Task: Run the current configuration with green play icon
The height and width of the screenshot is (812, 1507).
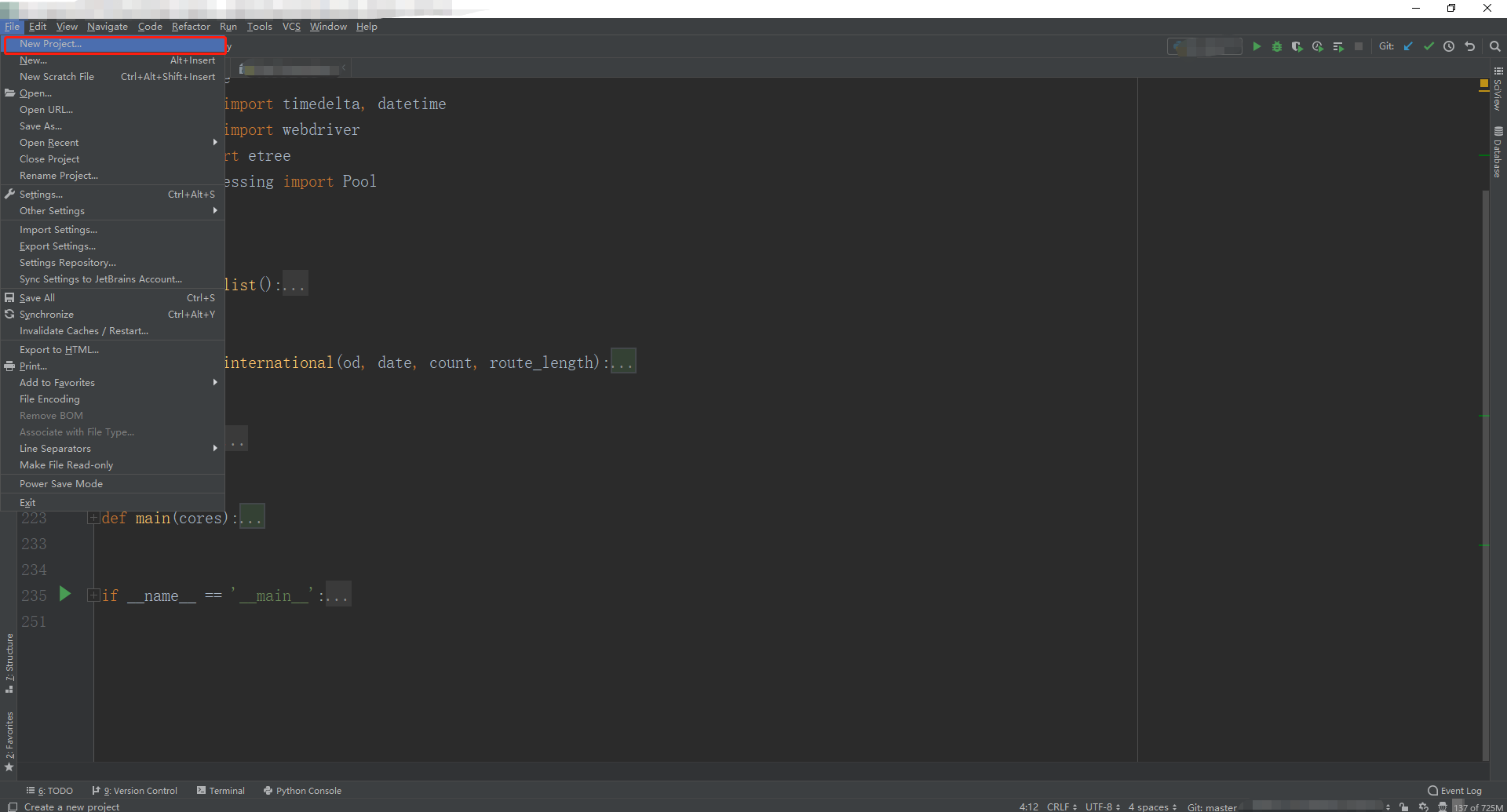Action: [x=1257, y=46]
